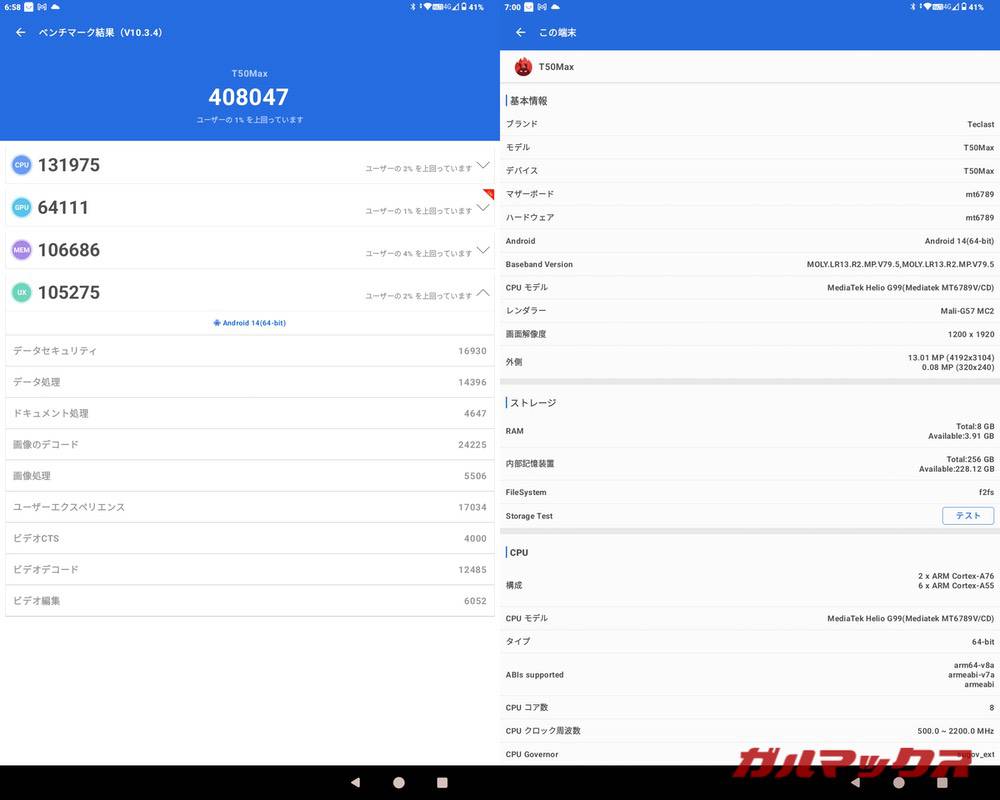Screen dimensions: 1000x800
Task: Expand the CPU score details chevron
Action: 484,166
